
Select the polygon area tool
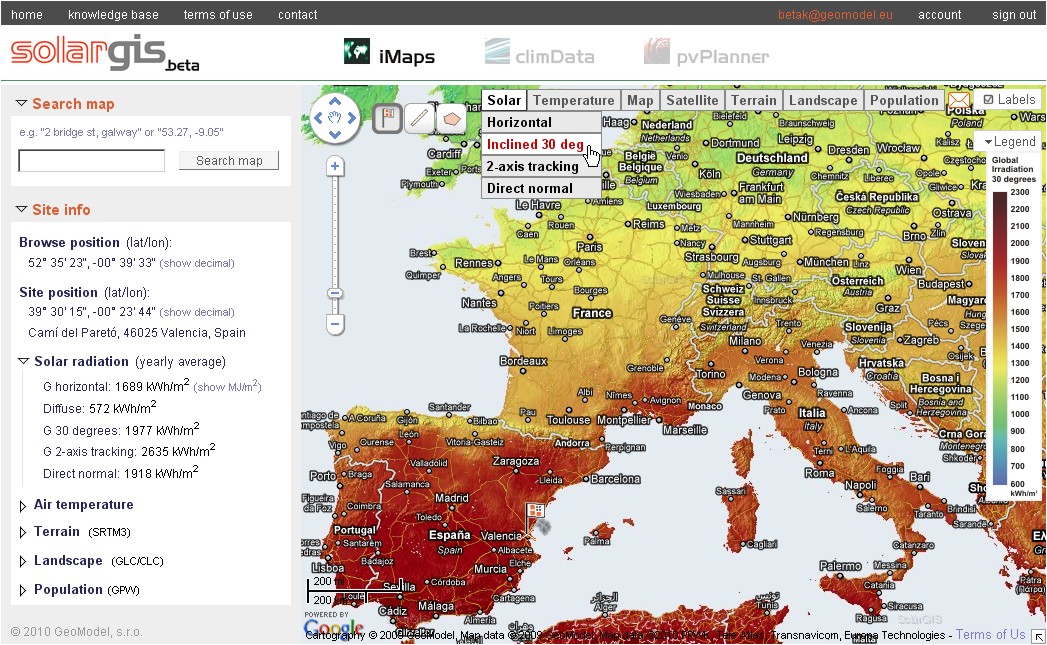coord(451,119)
